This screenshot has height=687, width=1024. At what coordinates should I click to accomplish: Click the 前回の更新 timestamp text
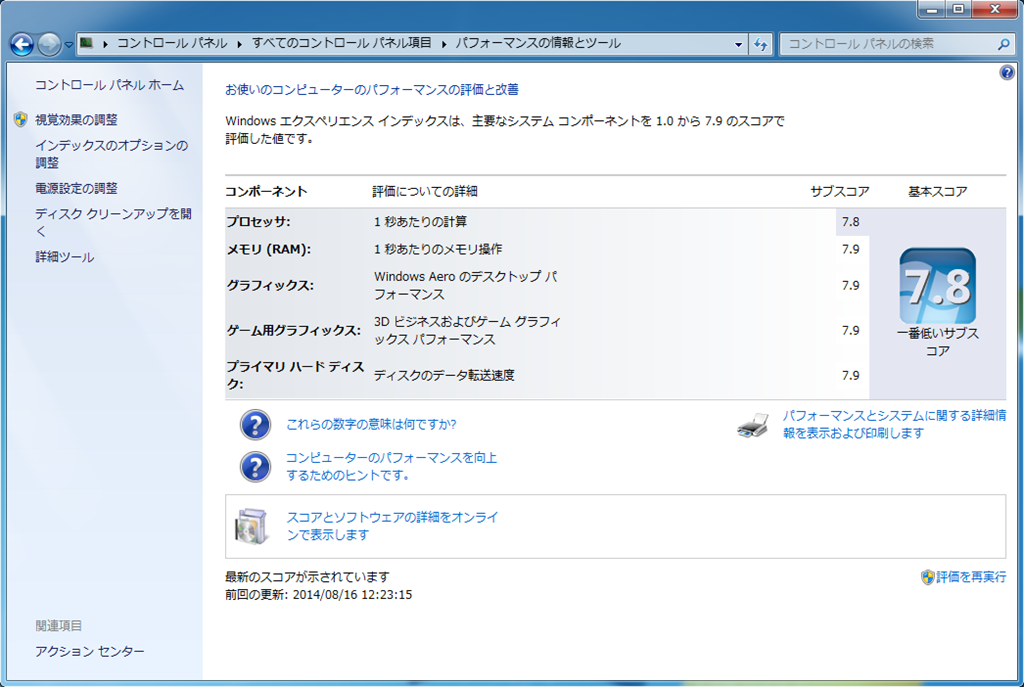click(319, 595)
